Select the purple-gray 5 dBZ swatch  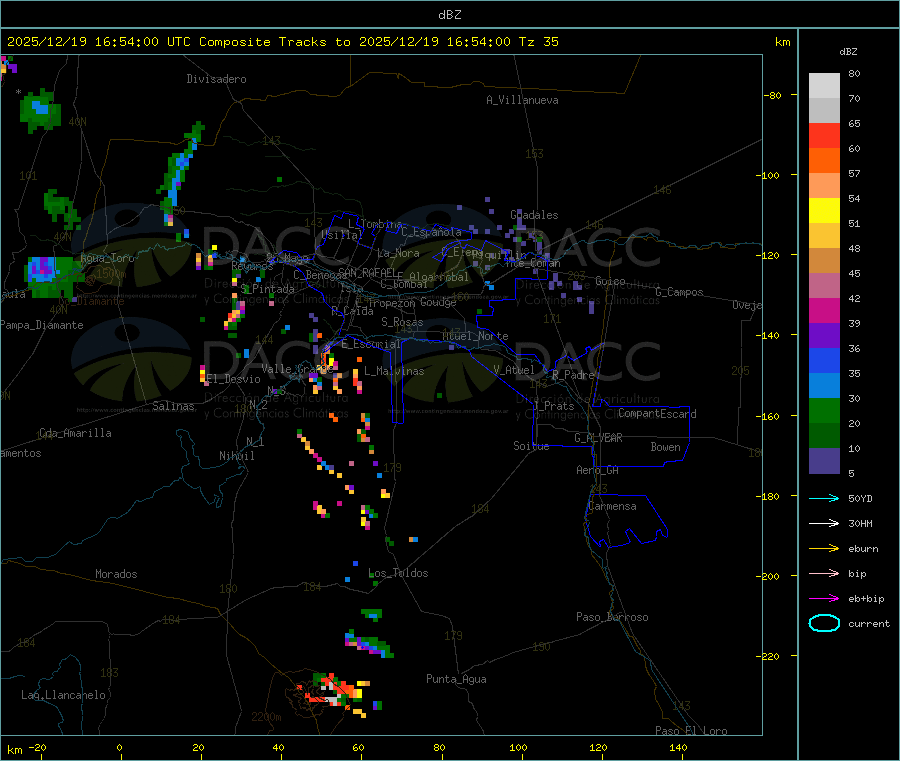tap(824, 461)
